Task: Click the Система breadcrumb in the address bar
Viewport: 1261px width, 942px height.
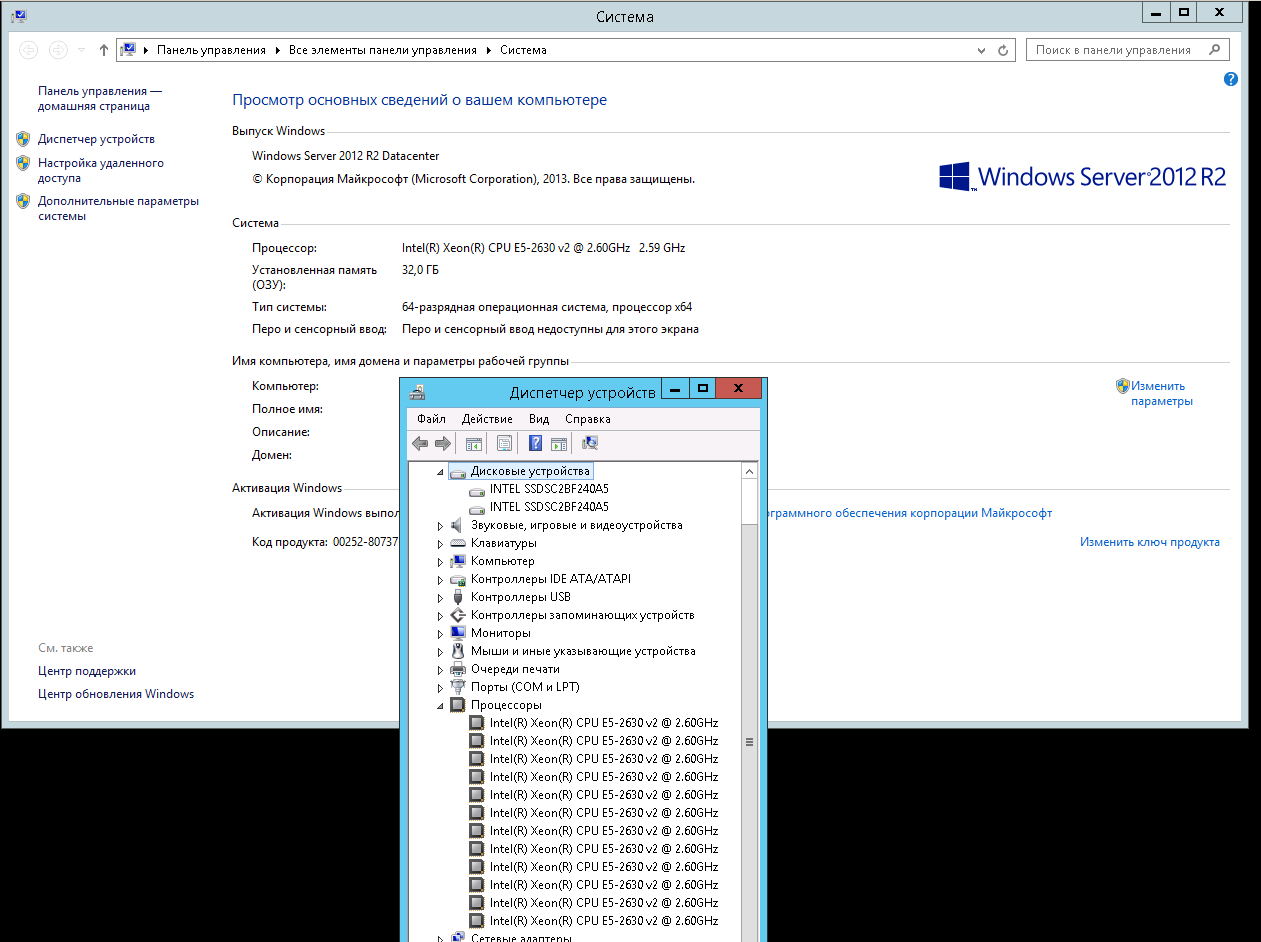Action: 524,50
